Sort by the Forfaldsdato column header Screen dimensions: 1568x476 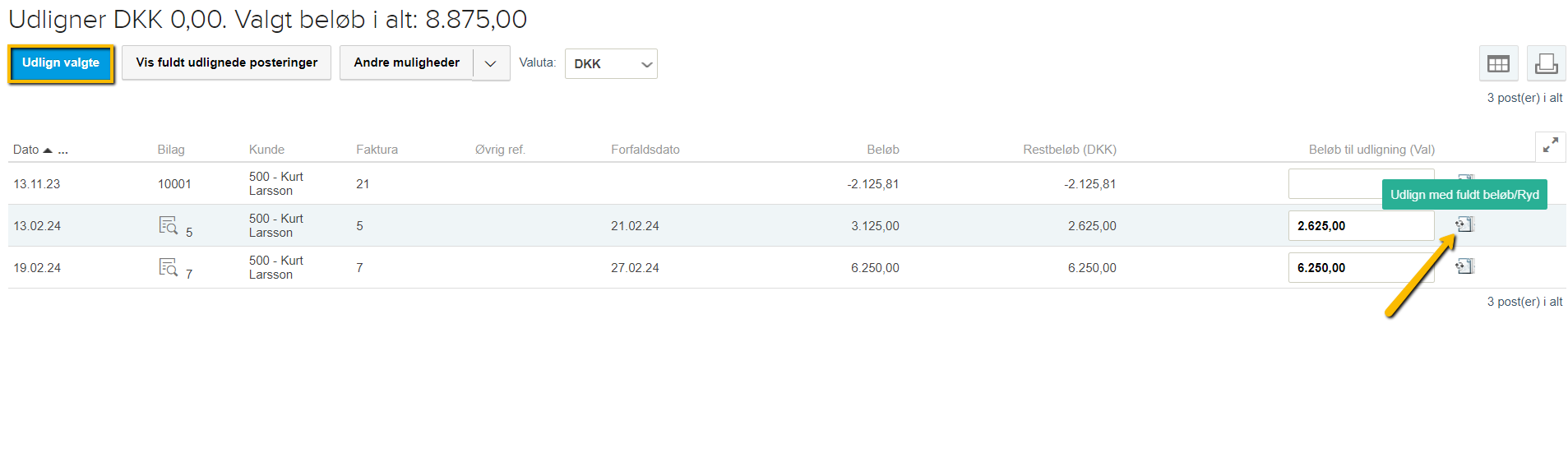click(x=645, y=150)
